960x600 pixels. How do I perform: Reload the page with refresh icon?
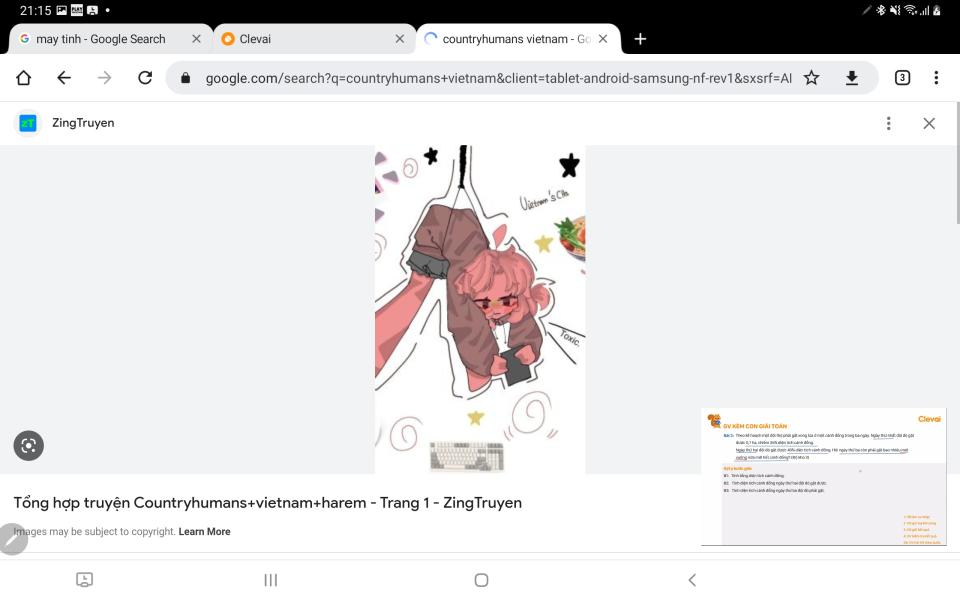point(145,78)
